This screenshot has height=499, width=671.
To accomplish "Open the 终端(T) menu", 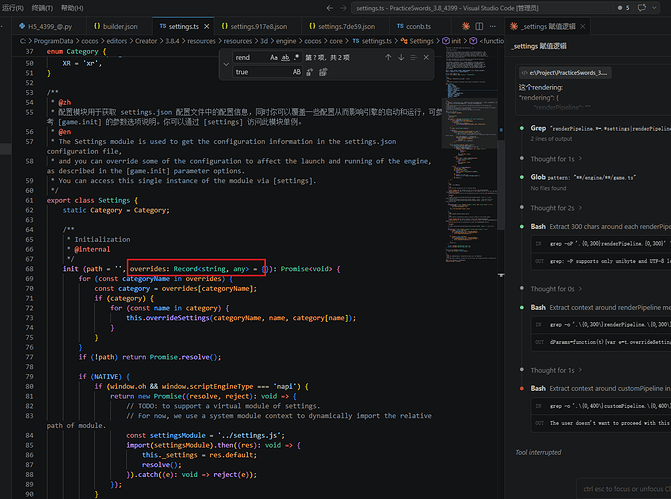I will coord(42,8).
